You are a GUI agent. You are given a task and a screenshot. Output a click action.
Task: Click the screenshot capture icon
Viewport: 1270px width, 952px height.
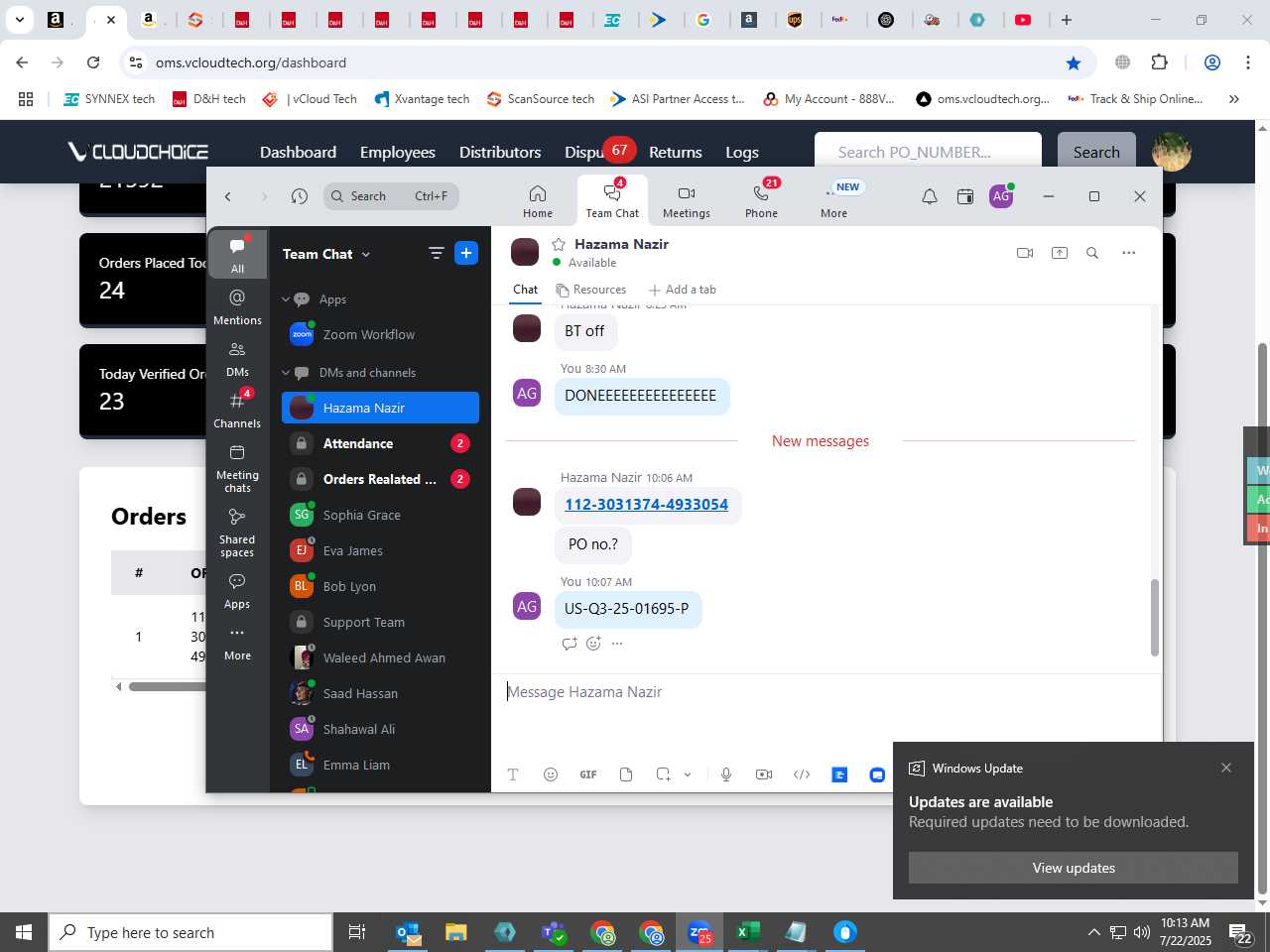663,774
